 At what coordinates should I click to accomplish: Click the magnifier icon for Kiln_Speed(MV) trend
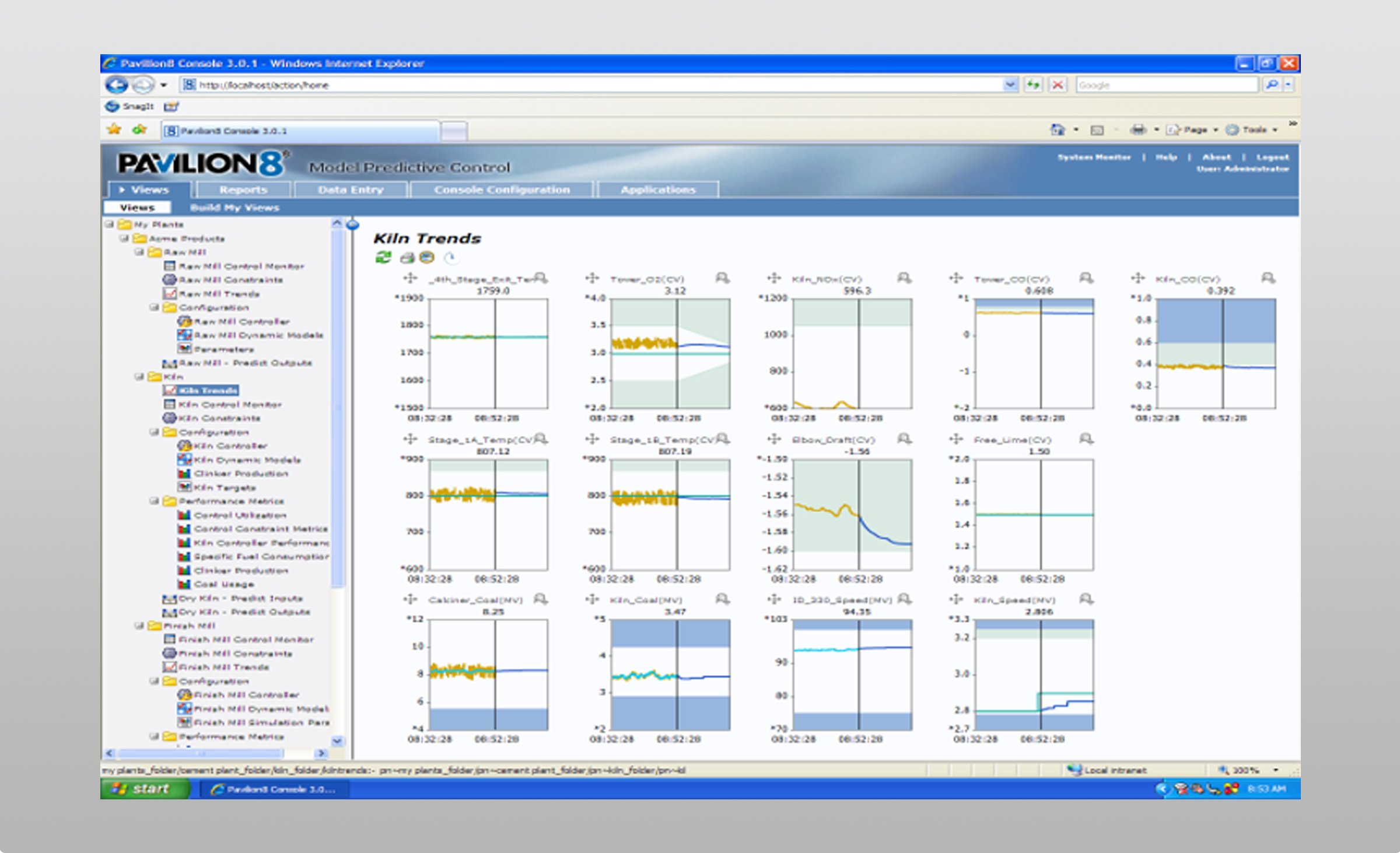coord(1086,599)
